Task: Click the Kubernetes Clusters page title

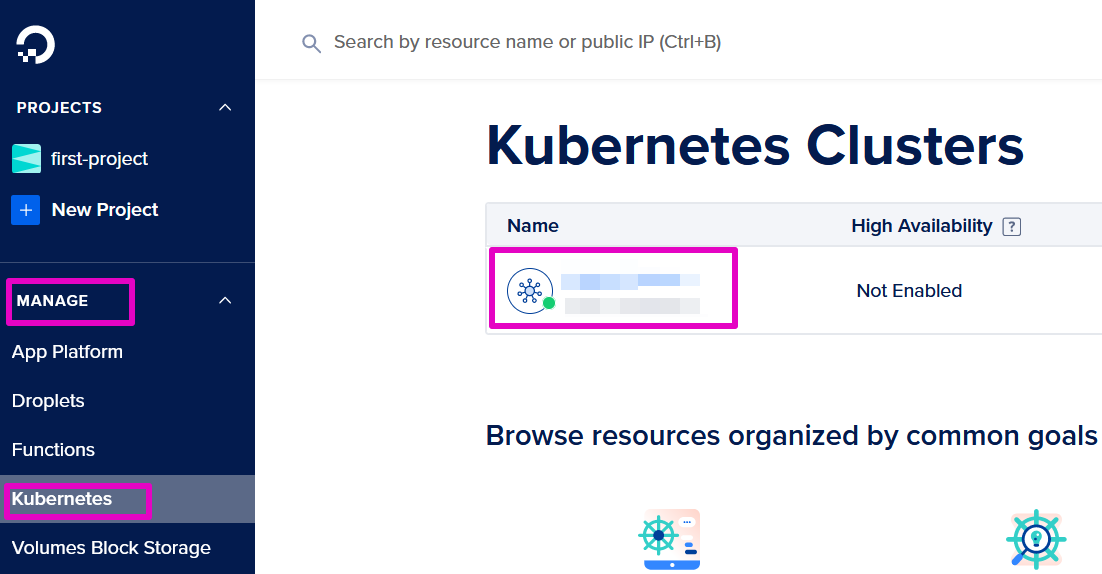Action: (755, 145)
